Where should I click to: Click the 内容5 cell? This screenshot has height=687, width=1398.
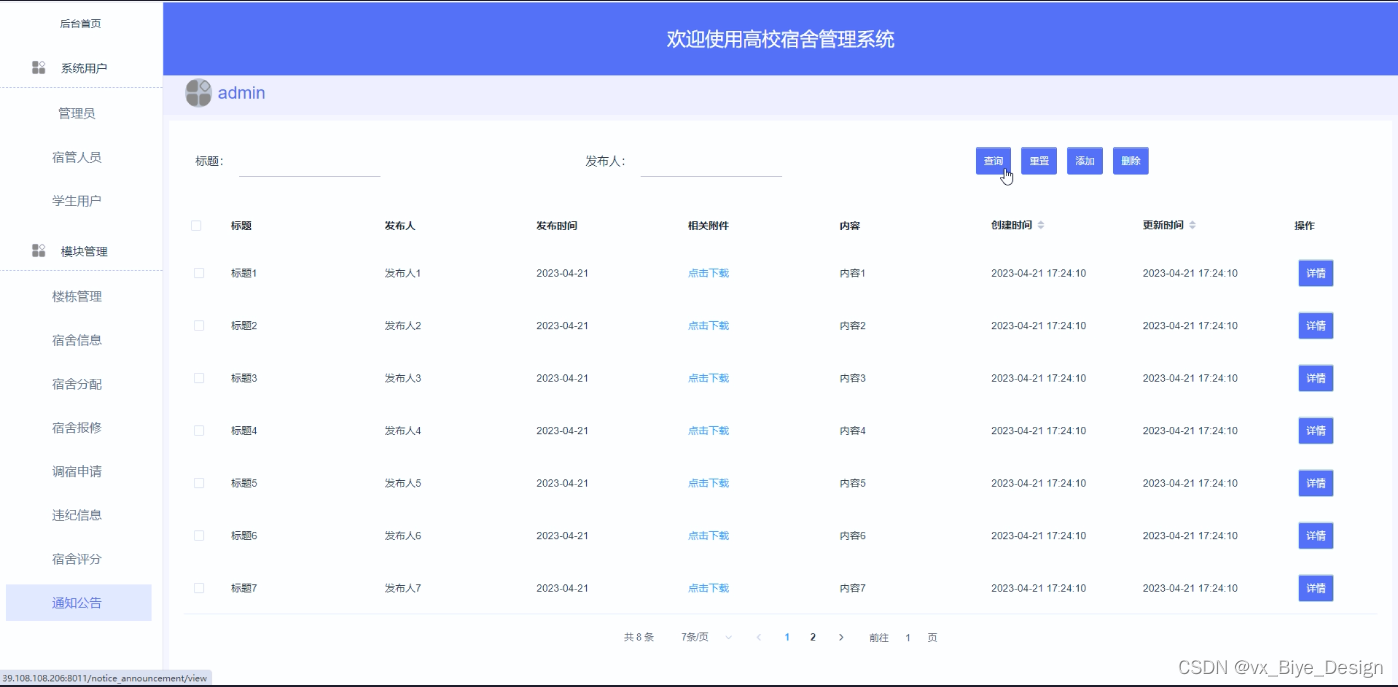coord(852,483)
